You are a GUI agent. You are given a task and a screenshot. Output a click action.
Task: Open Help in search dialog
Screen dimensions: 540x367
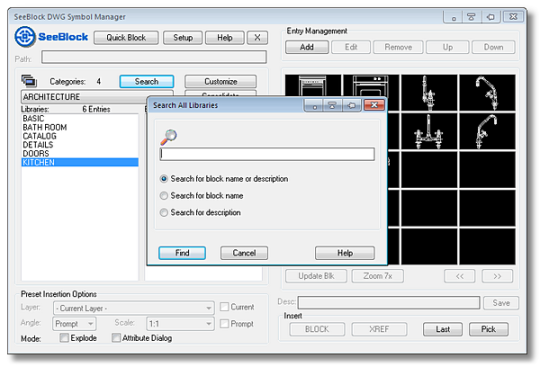(x=345, y=253)
